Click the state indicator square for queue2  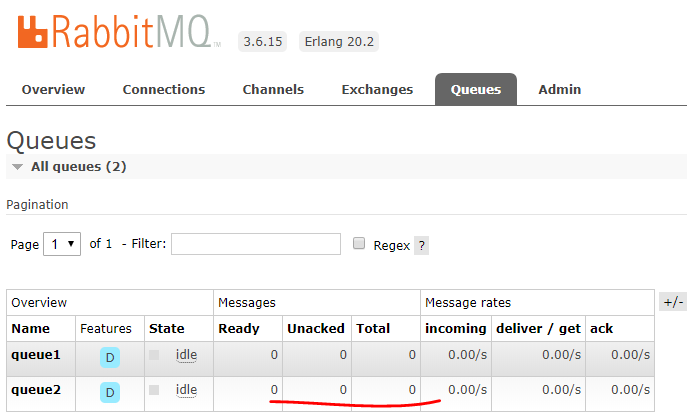[x=154, y=390]
